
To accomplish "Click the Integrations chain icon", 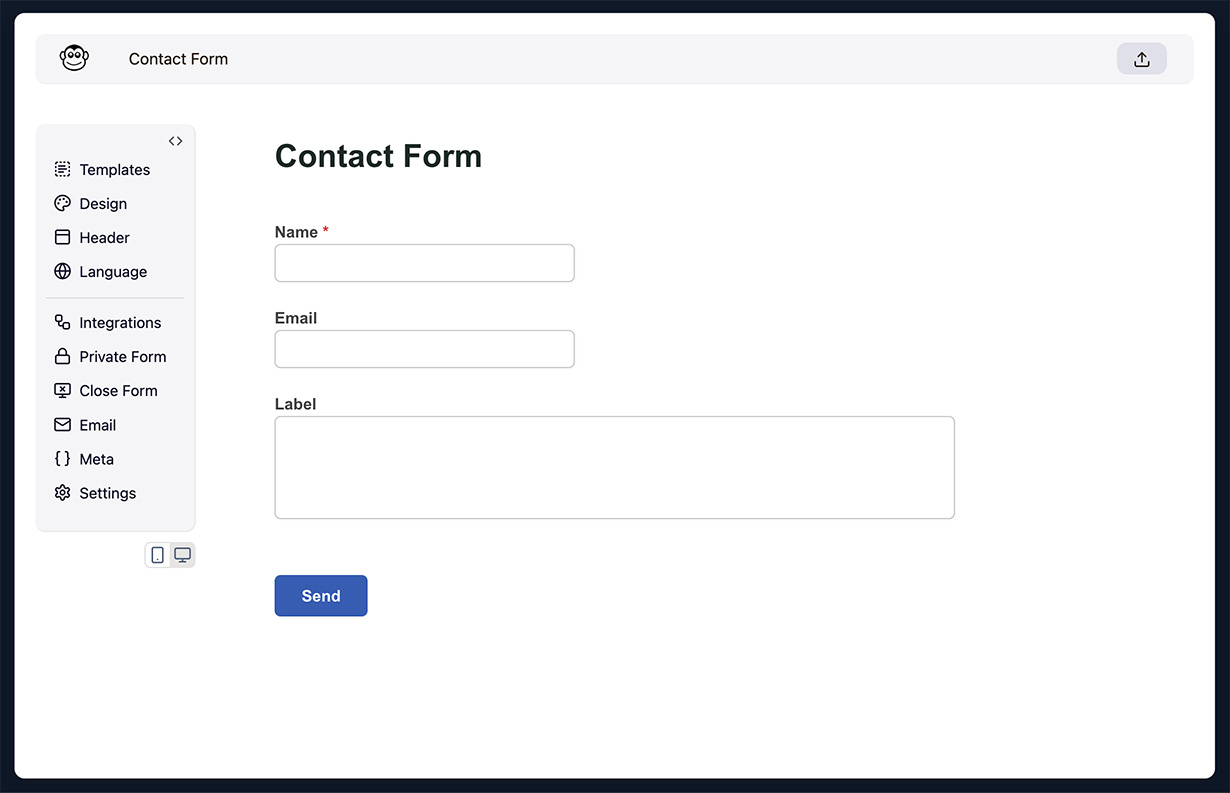I will (x=62, y=322).
